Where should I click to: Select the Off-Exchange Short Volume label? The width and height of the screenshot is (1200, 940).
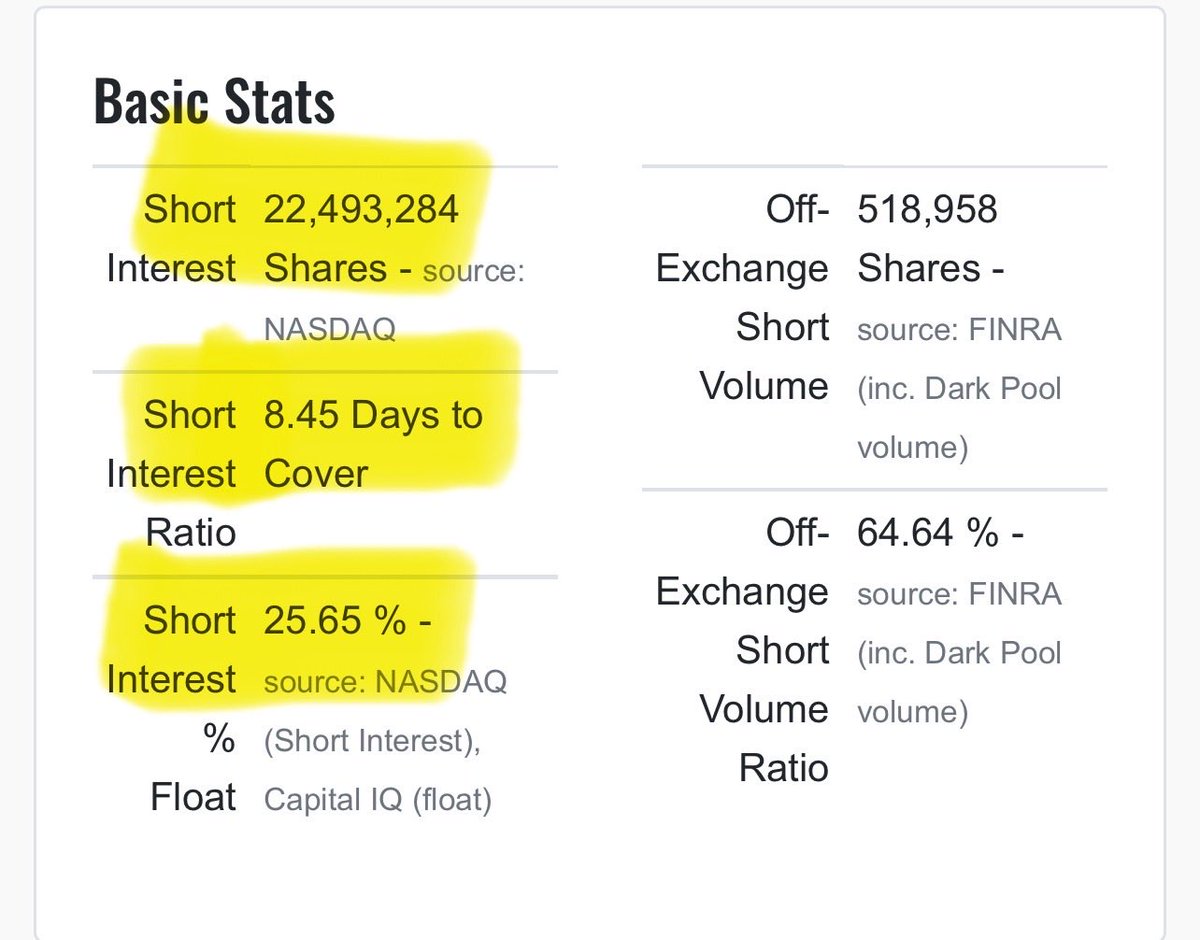742,297
